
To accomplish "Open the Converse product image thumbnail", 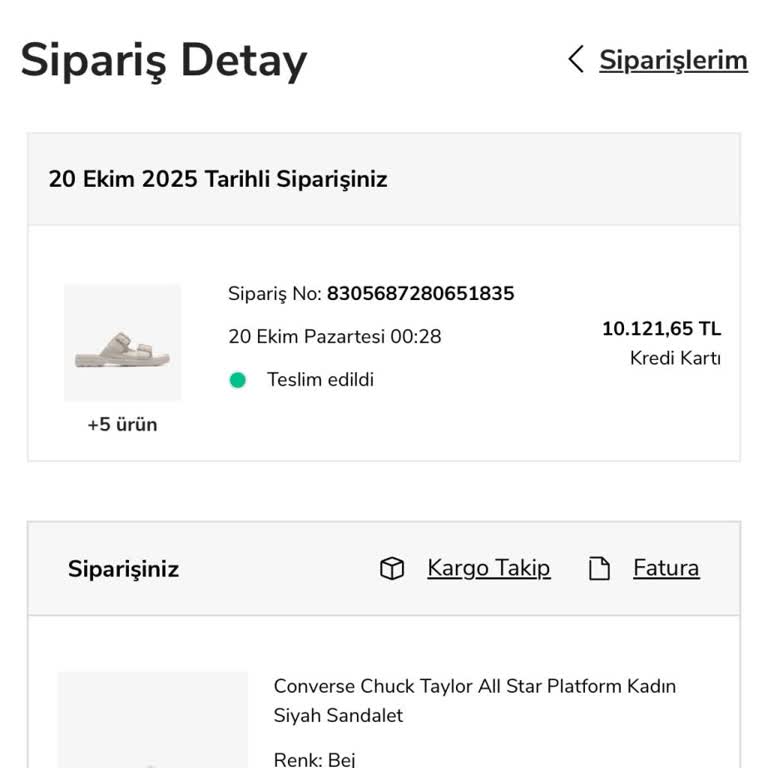I will click(x=152, y=722).
